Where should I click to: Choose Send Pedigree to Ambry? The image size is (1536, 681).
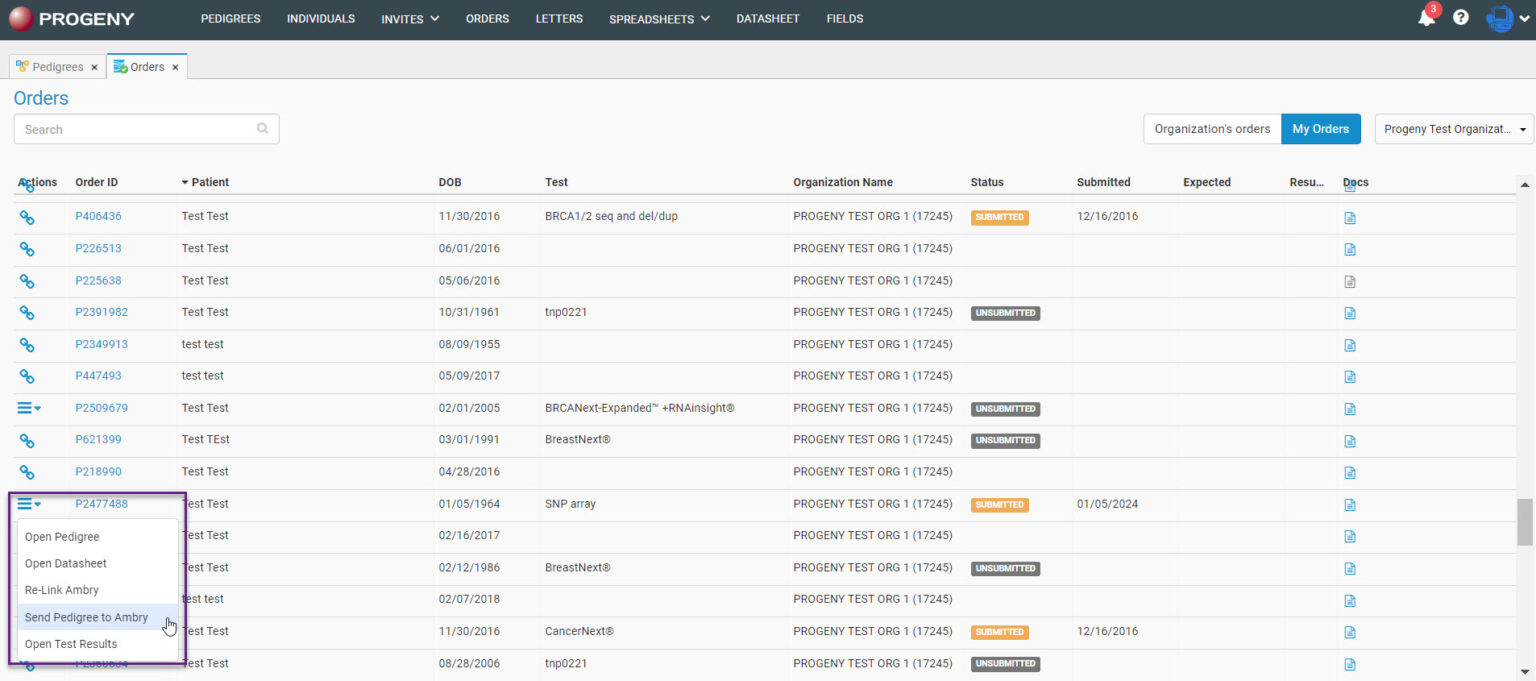(86, 618)
